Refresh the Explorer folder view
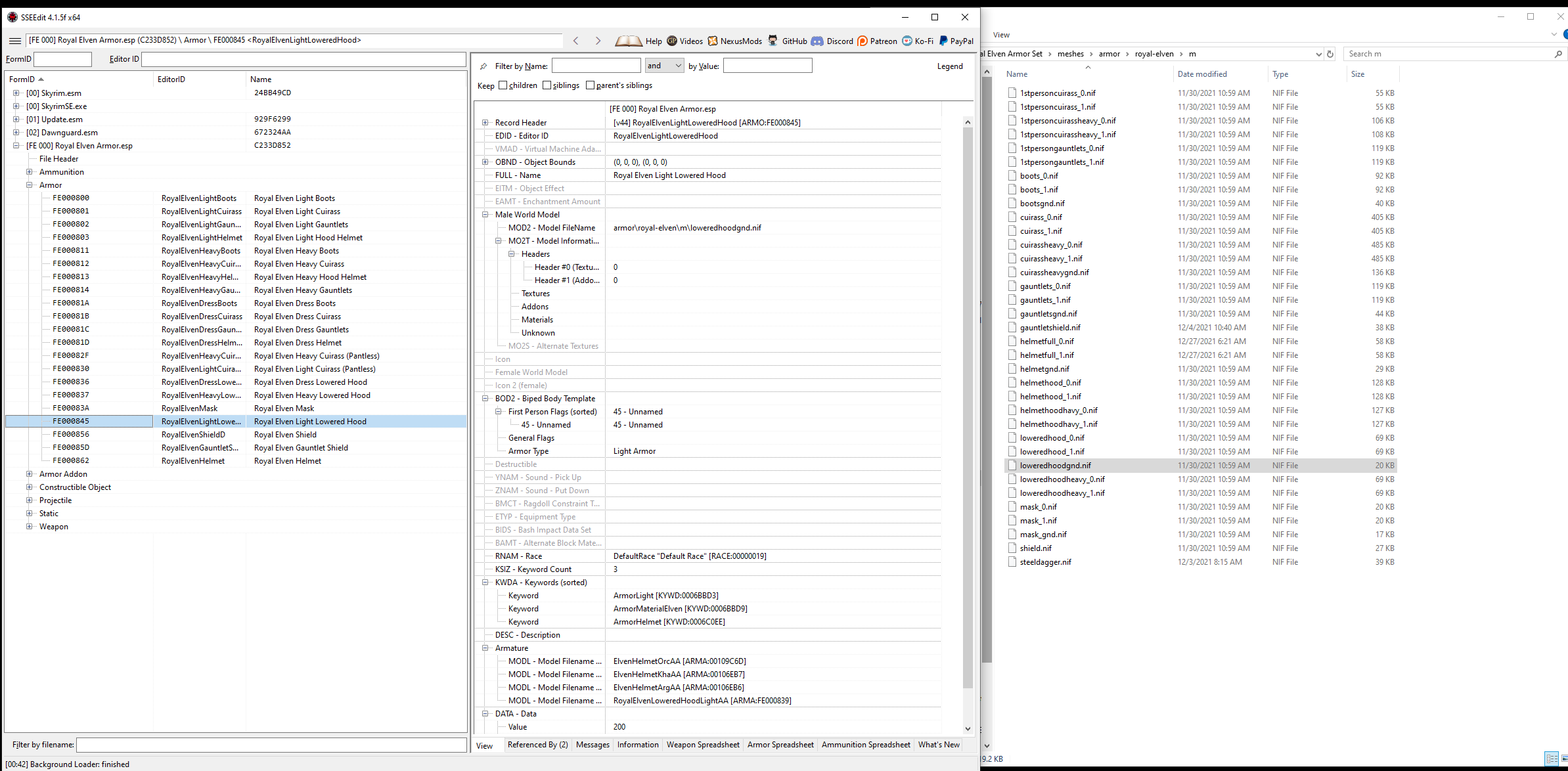1568x771 pixels. 1330,54
